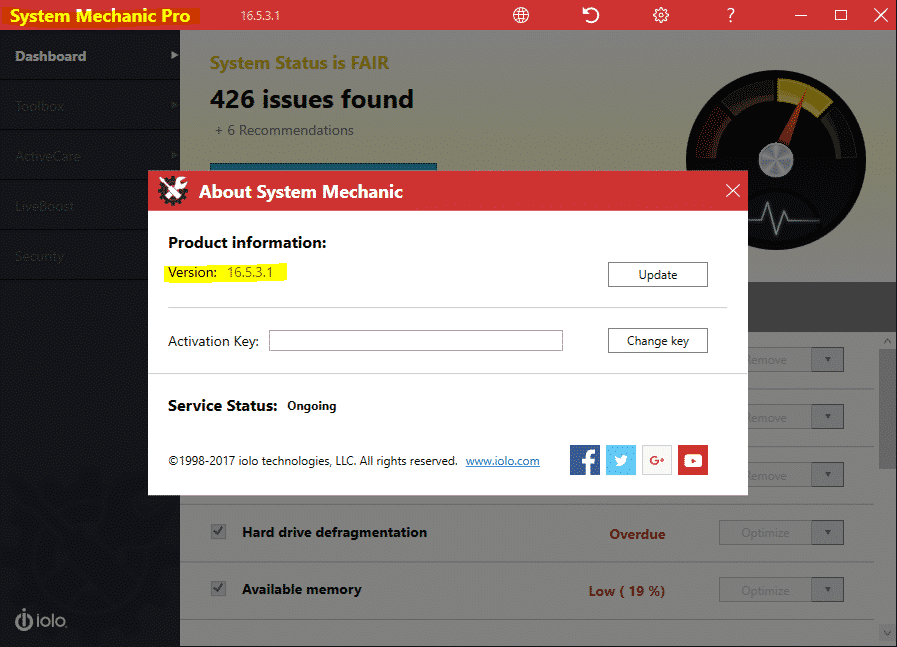Click Optimize for Available memory
The width and height of the screenshot is (897, 647).
(765, 590)
